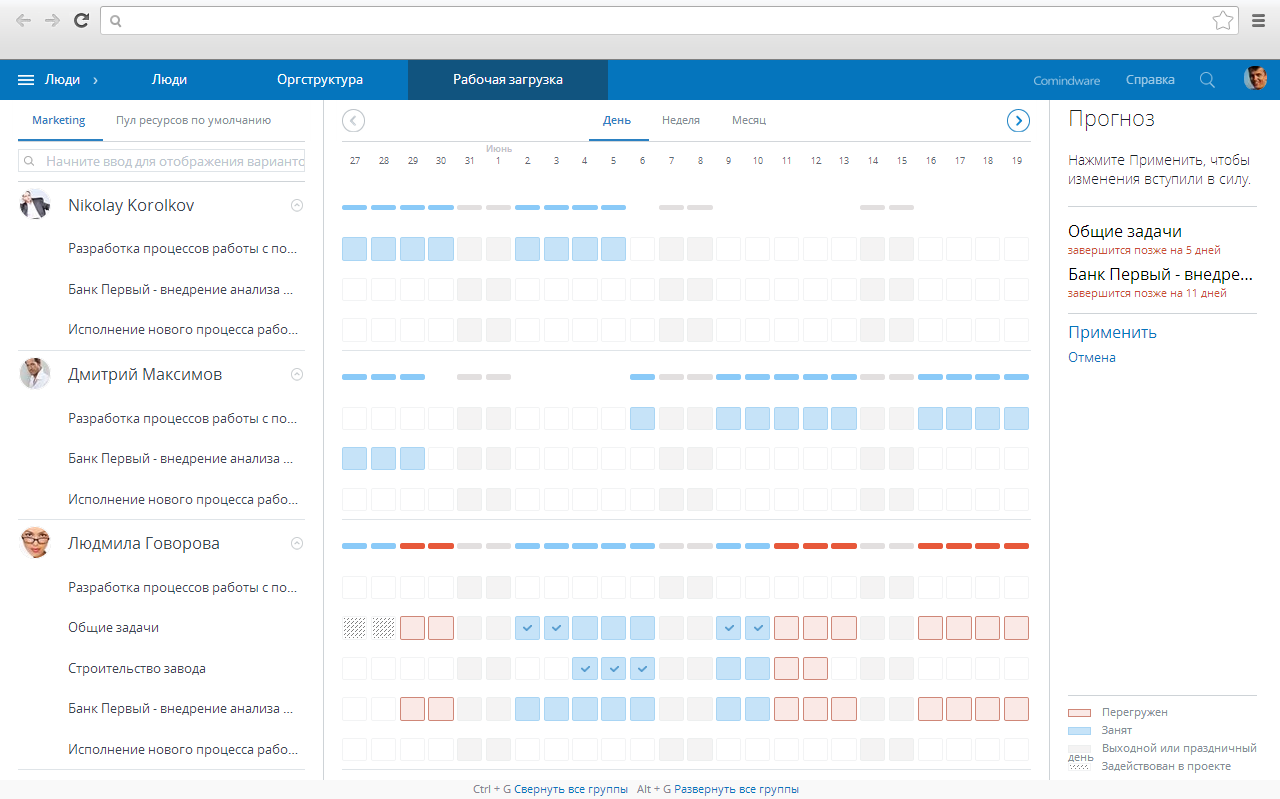Open the Оргструктура tab
Screen dimensions: 1280x799
point(320,80)
